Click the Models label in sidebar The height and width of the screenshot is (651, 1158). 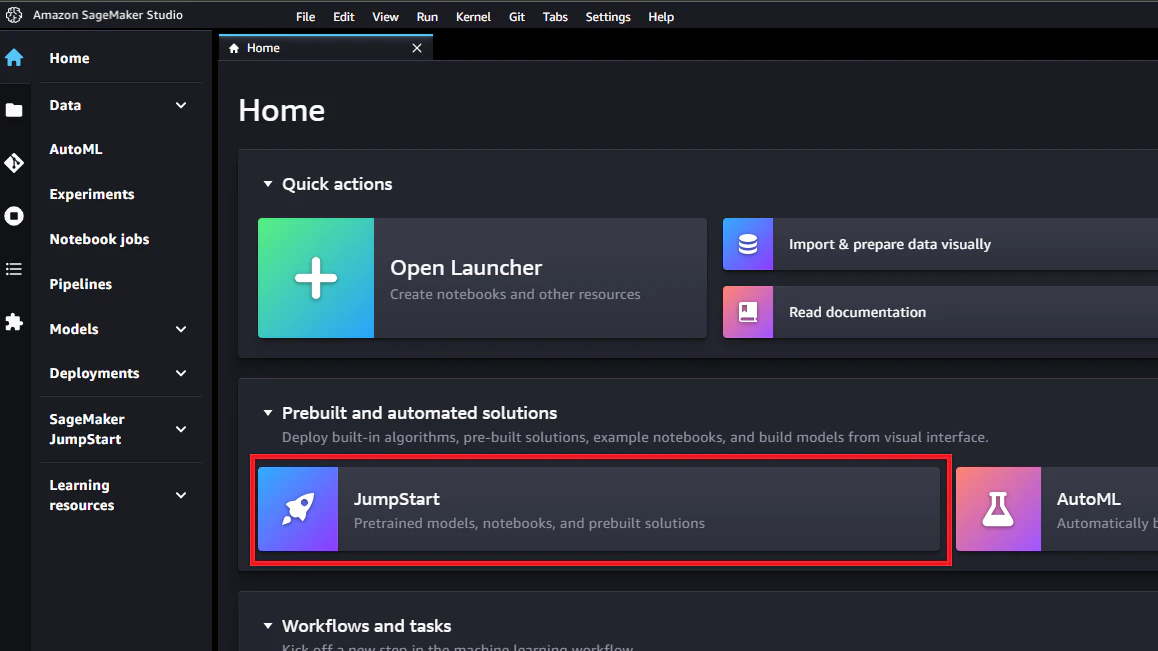point(74,329)
